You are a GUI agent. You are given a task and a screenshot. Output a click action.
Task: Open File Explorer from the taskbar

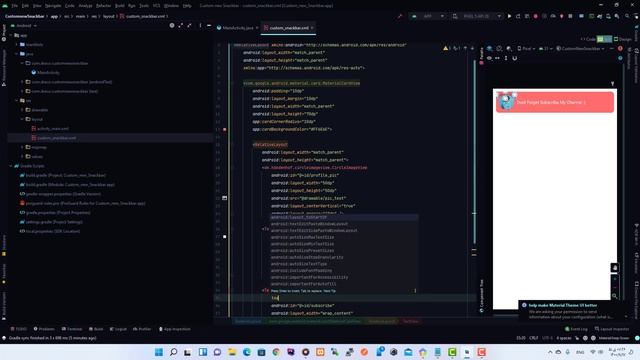(x=232, y=352)
